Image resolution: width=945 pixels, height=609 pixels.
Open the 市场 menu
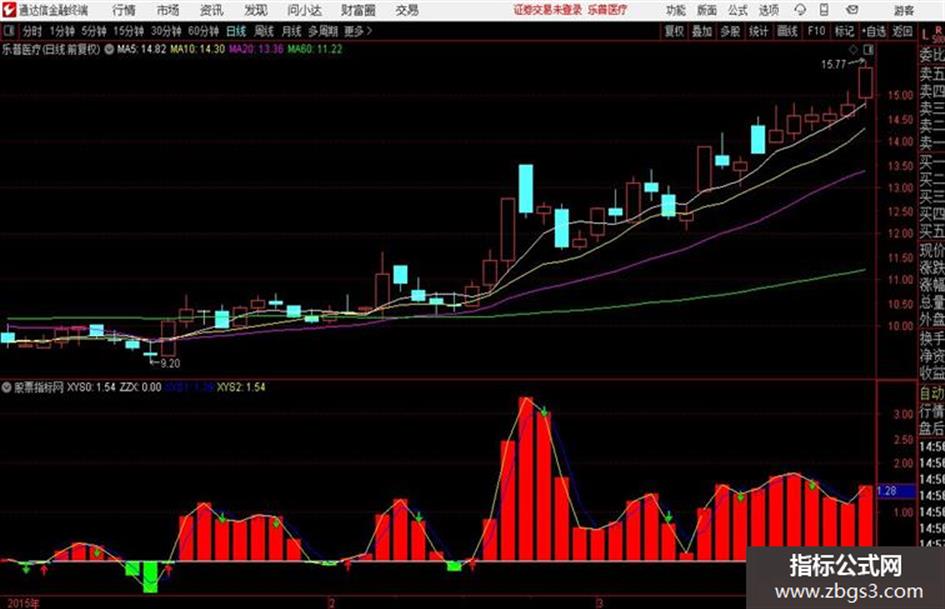click(168, 10)
